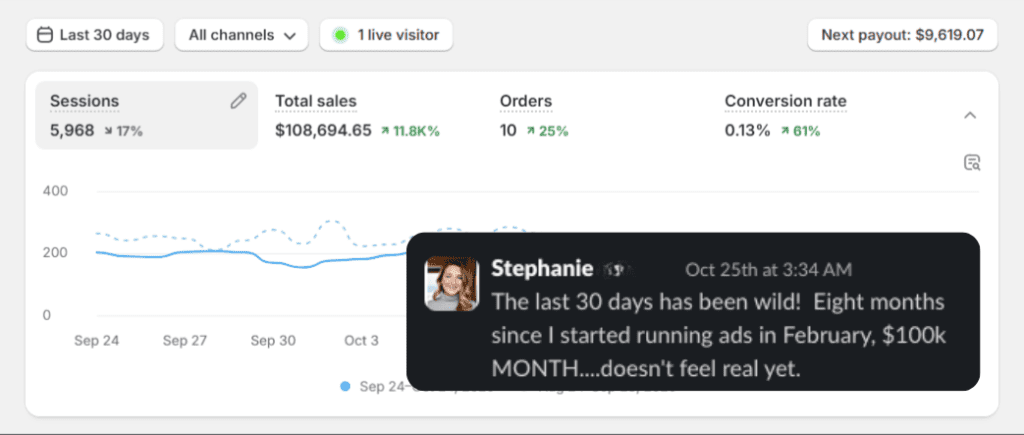
Task: Click the down arrow beside Sessions 17%
Action: point(108,131)
